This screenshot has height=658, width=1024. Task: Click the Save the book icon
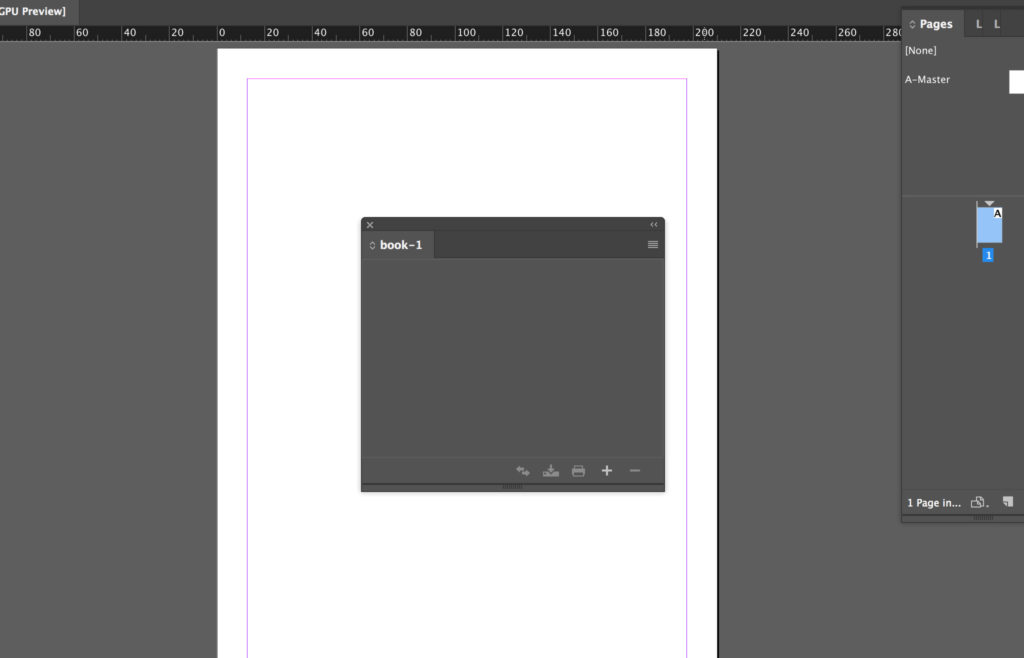point(551,471)
